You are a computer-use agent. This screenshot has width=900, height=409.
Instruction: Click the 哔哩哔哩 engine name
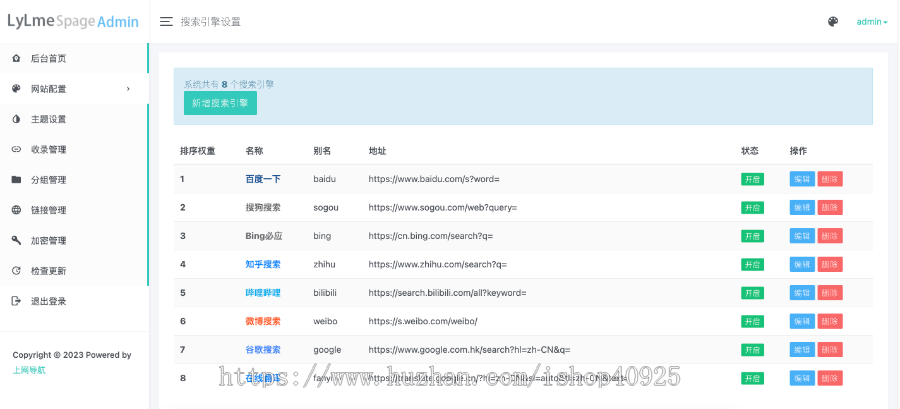[263, 293]
